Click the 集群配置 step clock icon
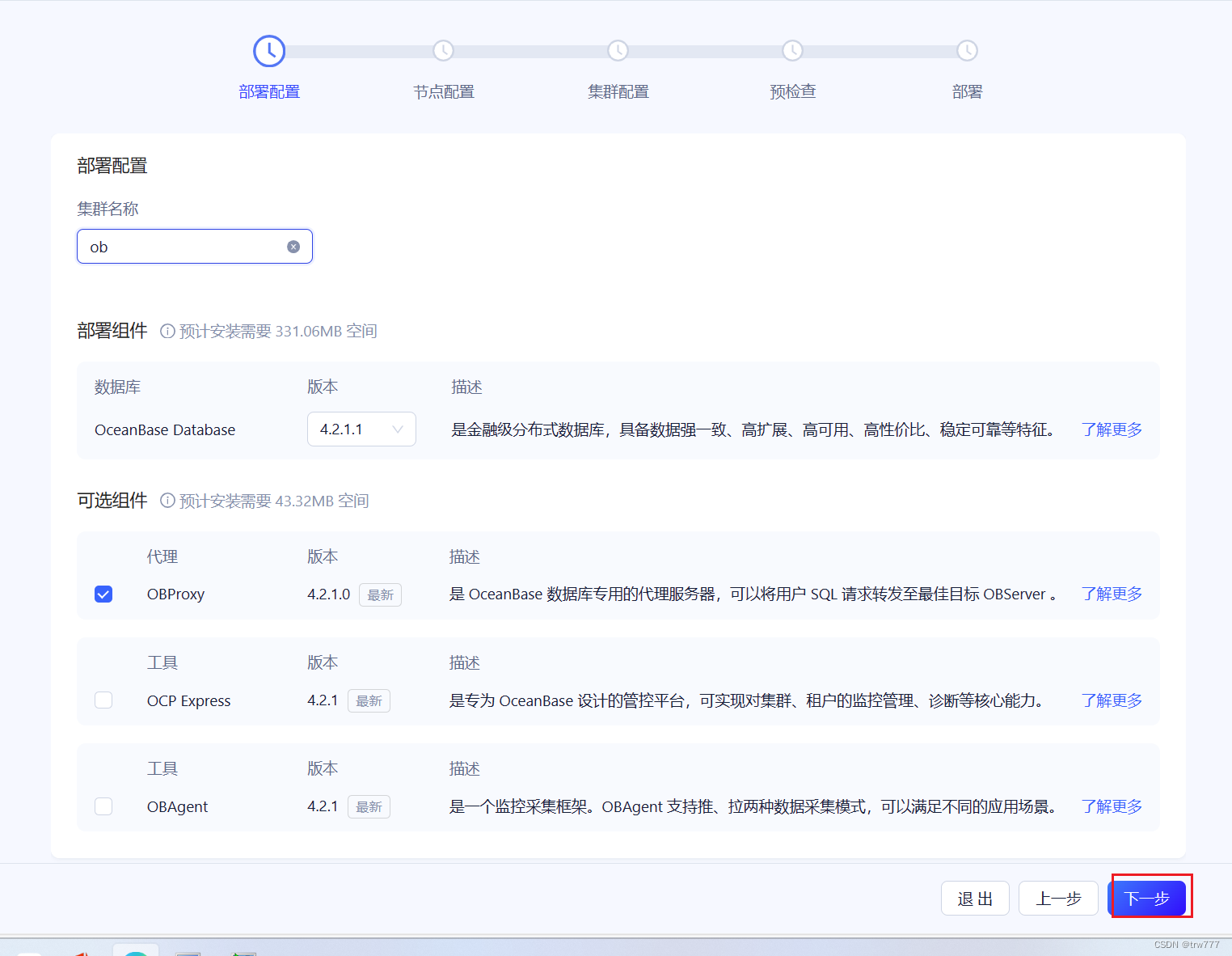 point(618,51)
